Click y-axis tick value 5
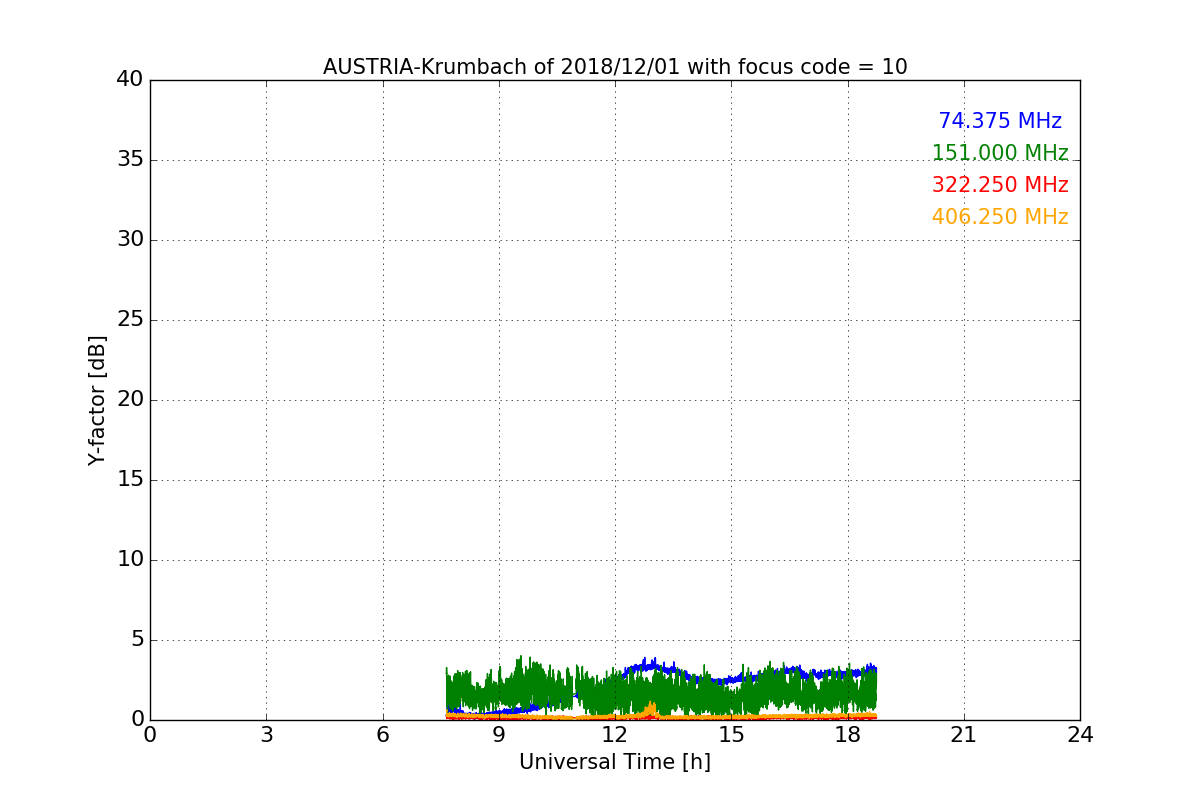Viewport: 1200px width, 800px height. point(137,640)
